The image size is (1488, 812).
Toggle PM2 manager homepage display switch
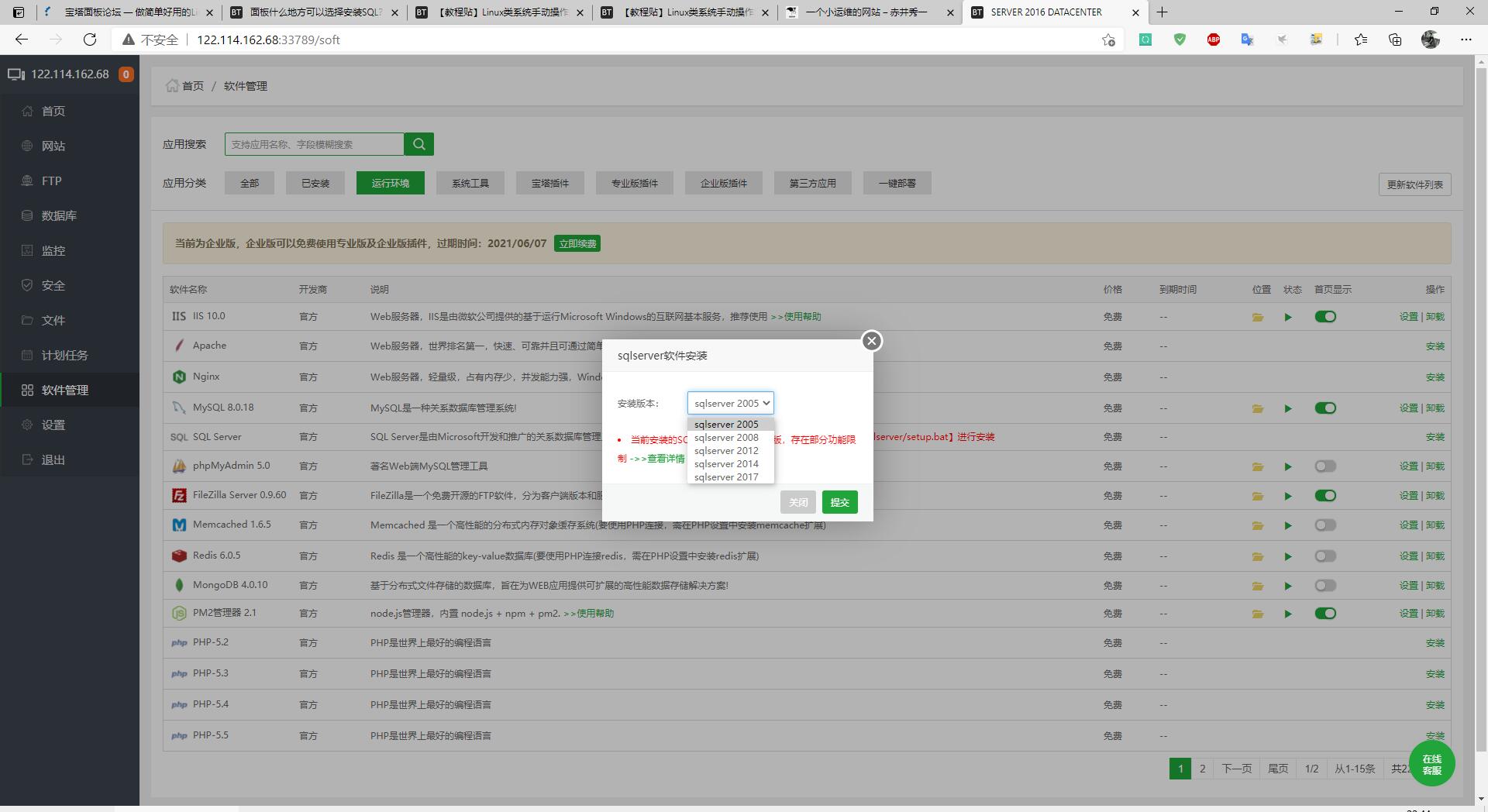click(1325, 614)
